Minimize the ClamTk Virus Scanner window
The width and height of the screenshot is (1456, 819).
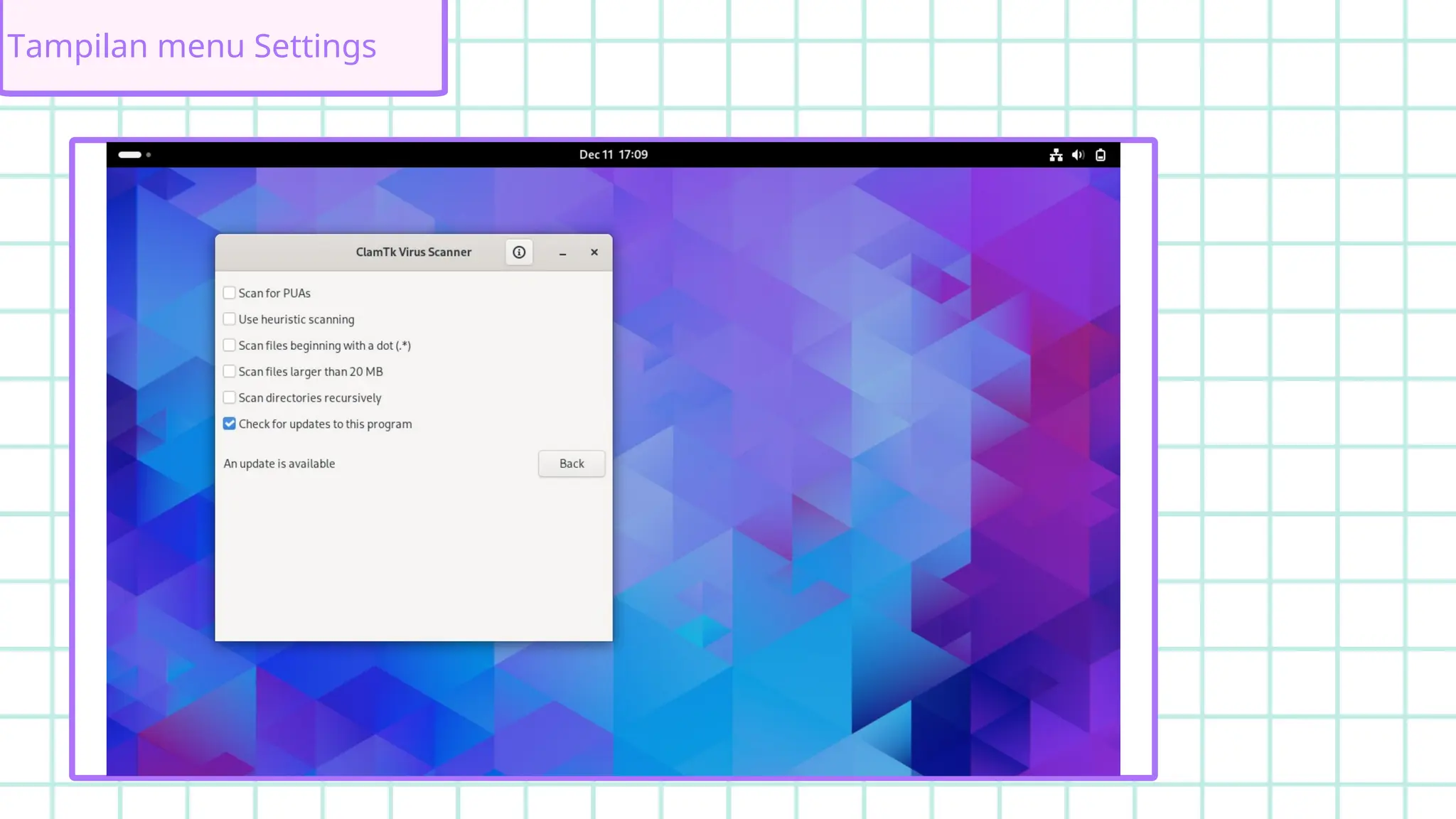point(562,253)
